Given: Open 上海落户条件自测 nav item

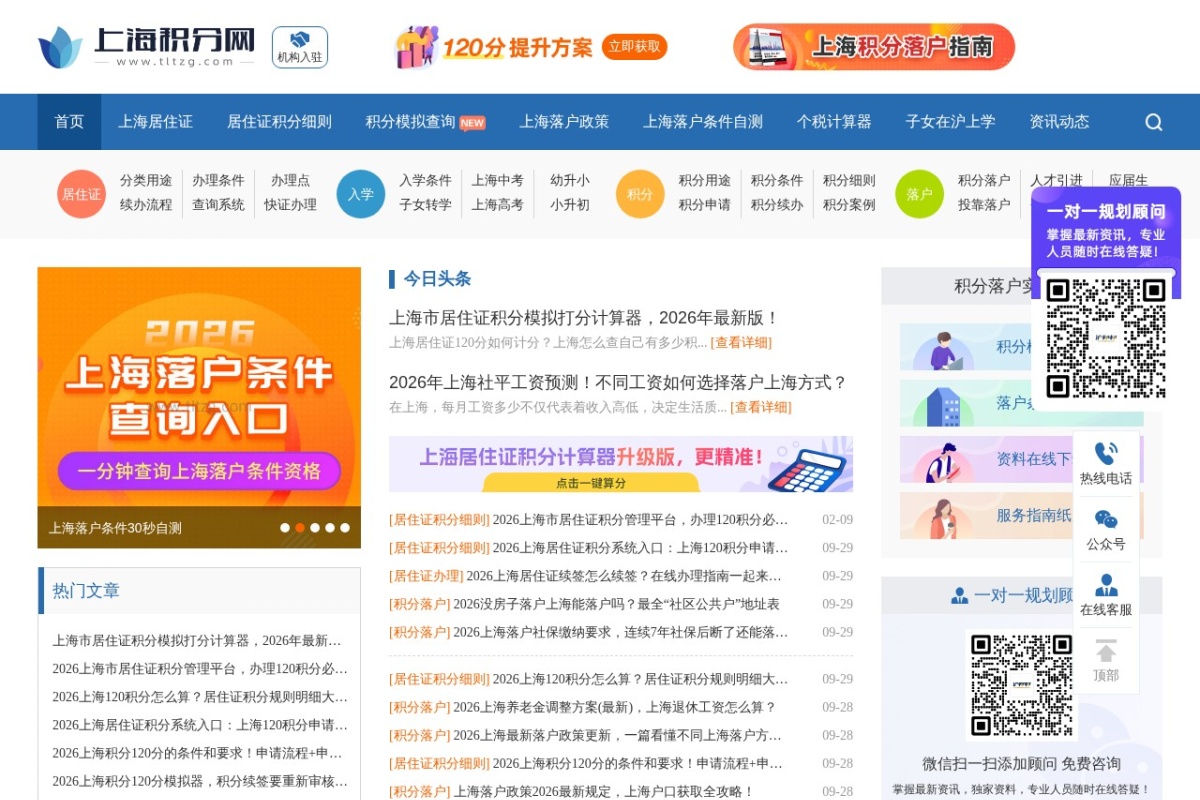Looking at the screenshot, I should (x=703, y=122).
